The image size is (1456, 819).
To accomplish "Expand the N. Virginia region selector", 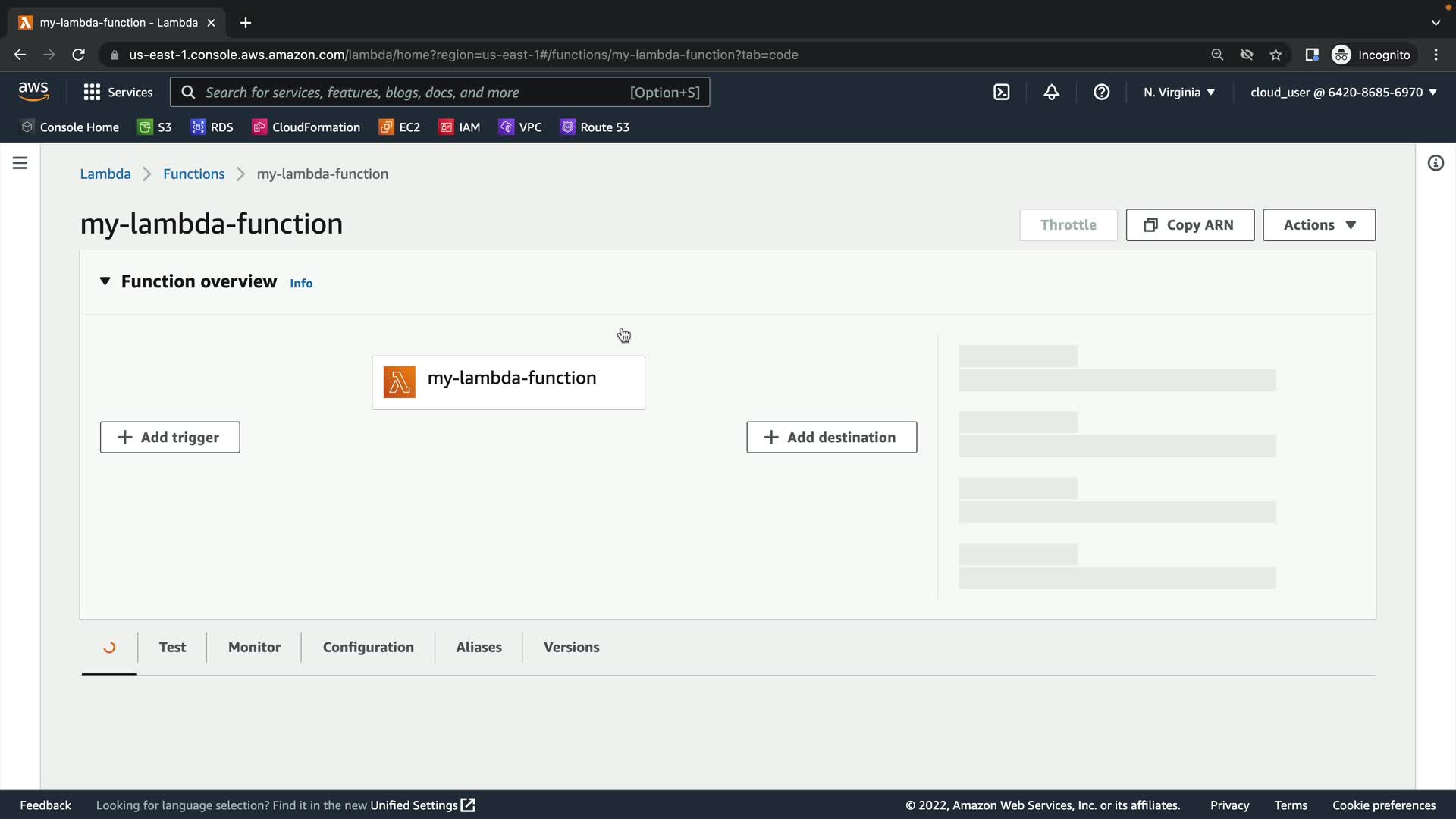I will click(1179, 92).
